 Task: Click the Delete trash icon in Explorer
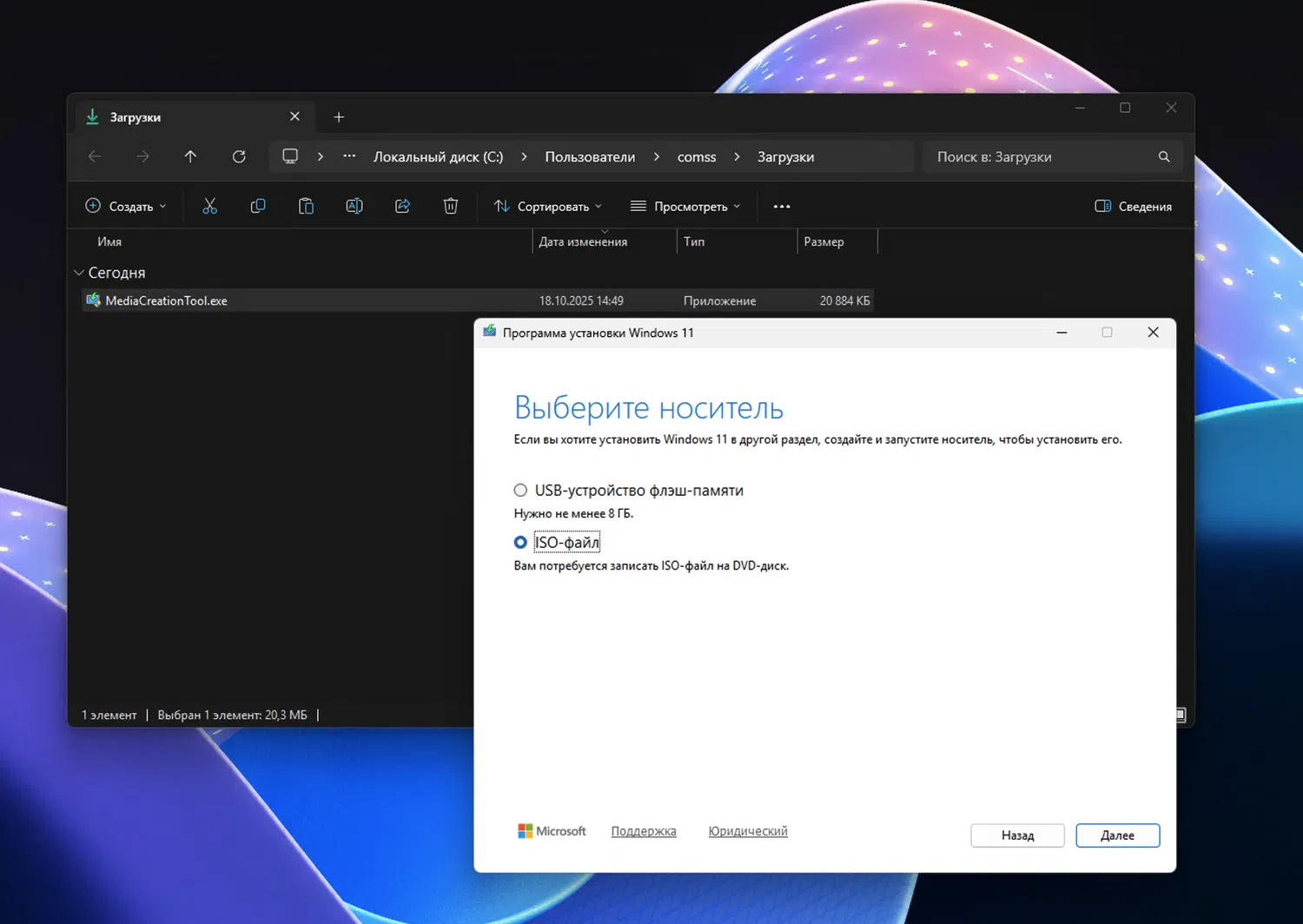pyautogui.click(x=450, y=207)
